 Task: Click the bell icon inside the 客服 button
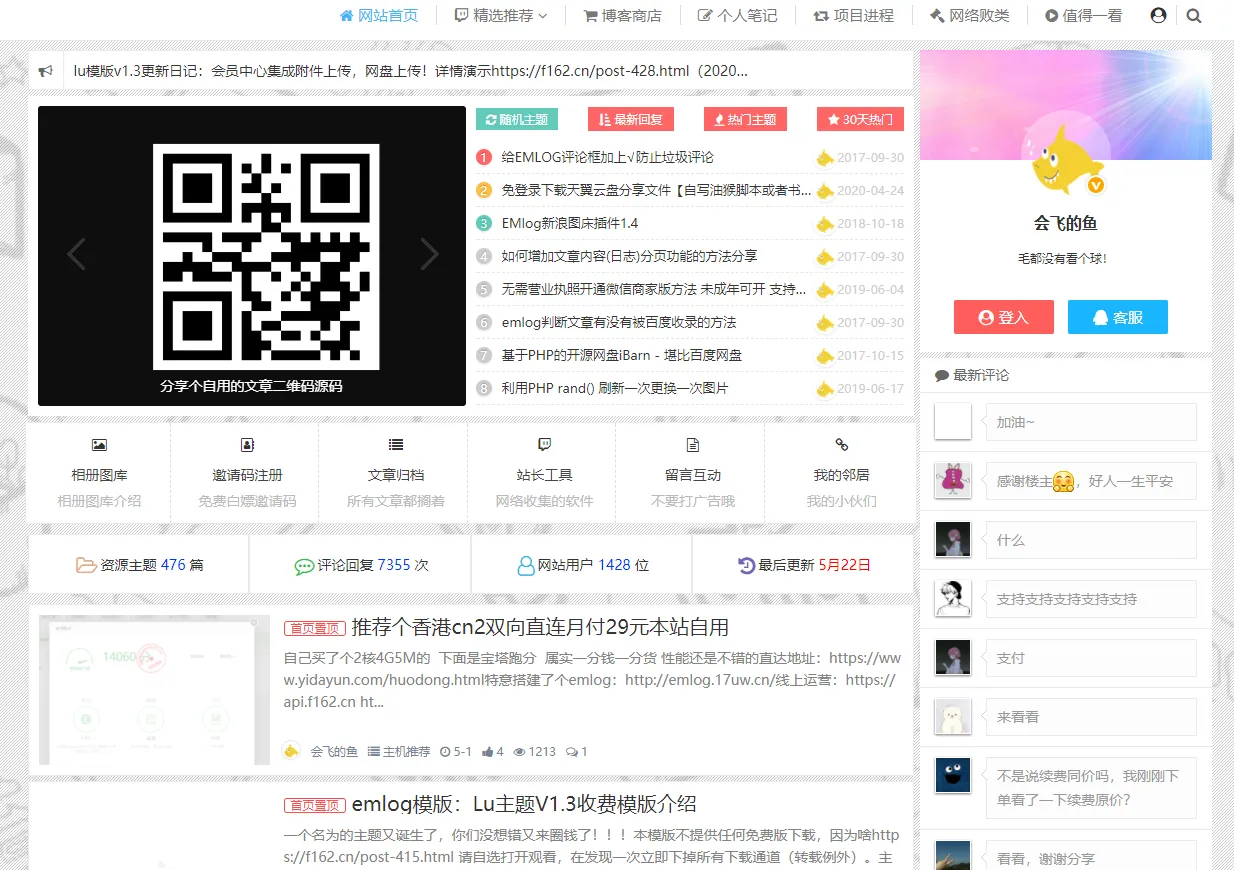tap(1100, 317)
